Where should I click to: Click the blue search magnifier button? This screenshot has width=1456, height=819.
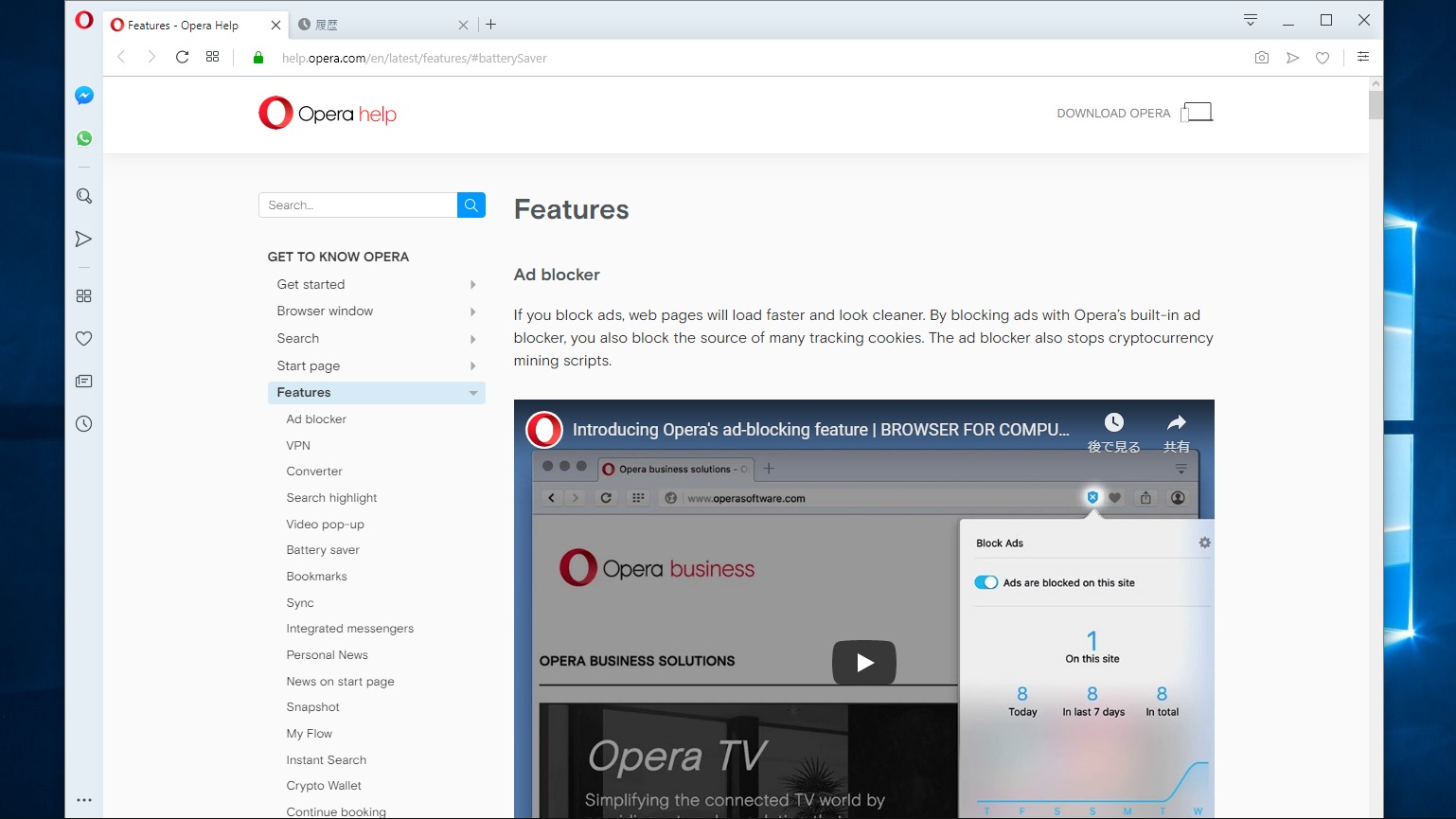(x=471, y=205)
